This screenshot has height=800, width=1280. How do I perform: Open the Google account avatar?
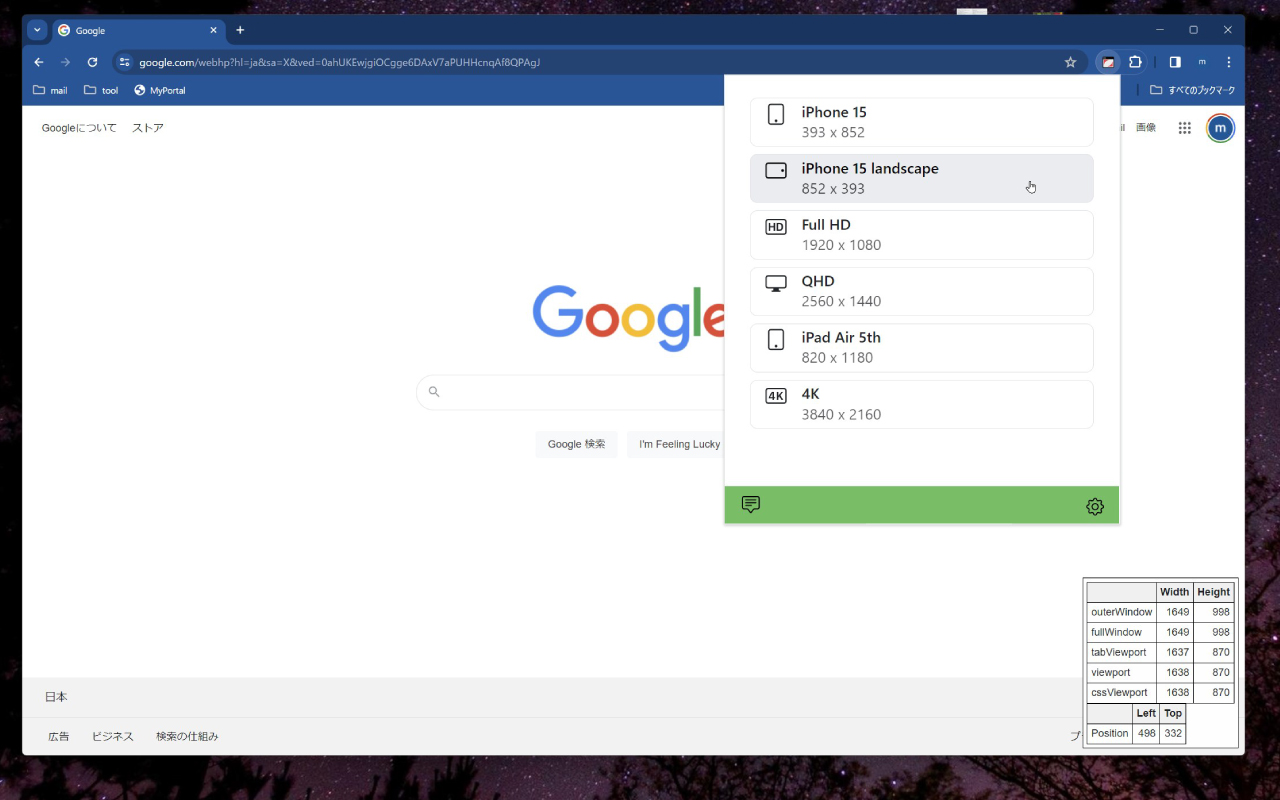click(x=1221, y=128)
